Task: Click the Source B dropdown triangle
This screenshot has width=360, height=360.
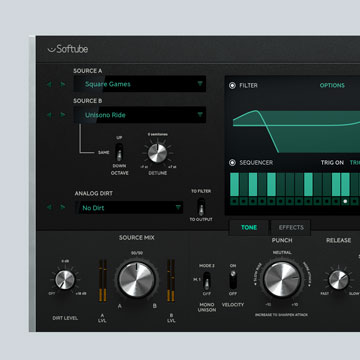Action: pyautogui.click(x=200, y=115)
